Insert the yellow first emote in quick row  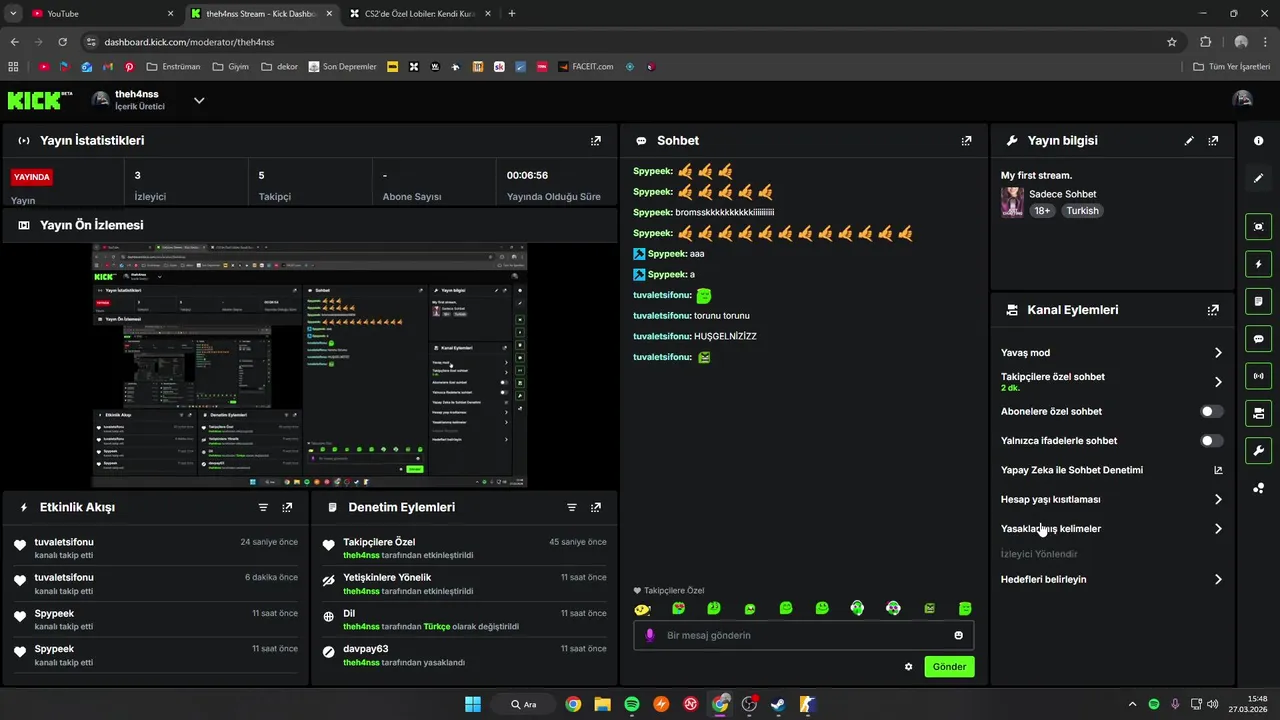pyautogui.click(x=642, y=608)
